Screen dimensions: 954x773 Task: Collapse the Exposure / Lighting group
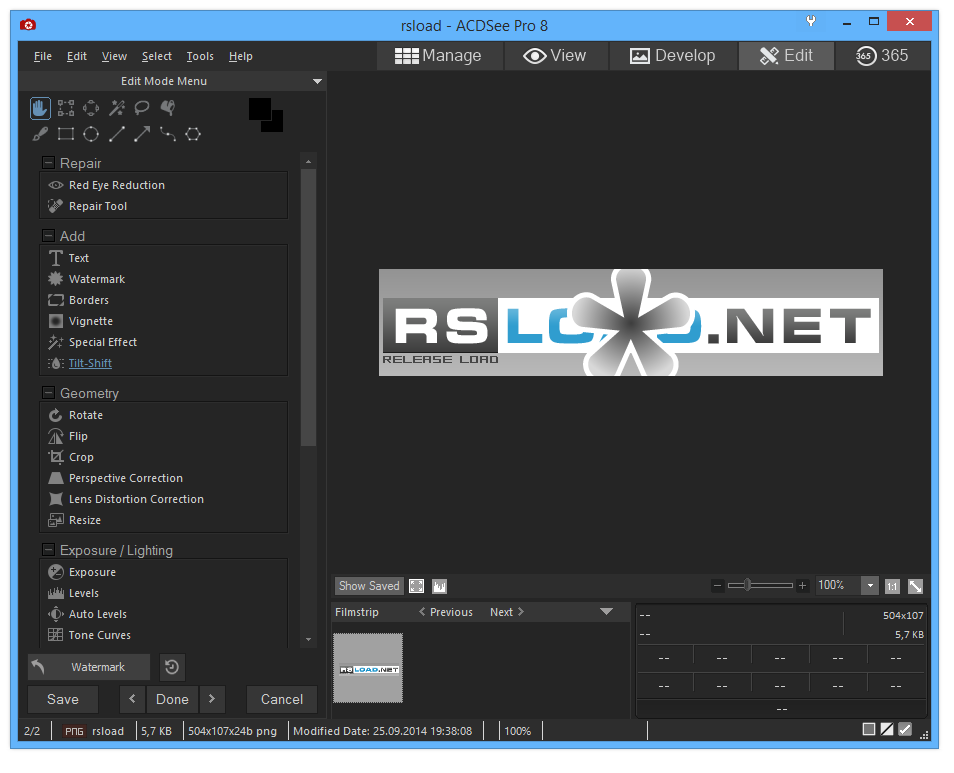click(x=49, y=550)
